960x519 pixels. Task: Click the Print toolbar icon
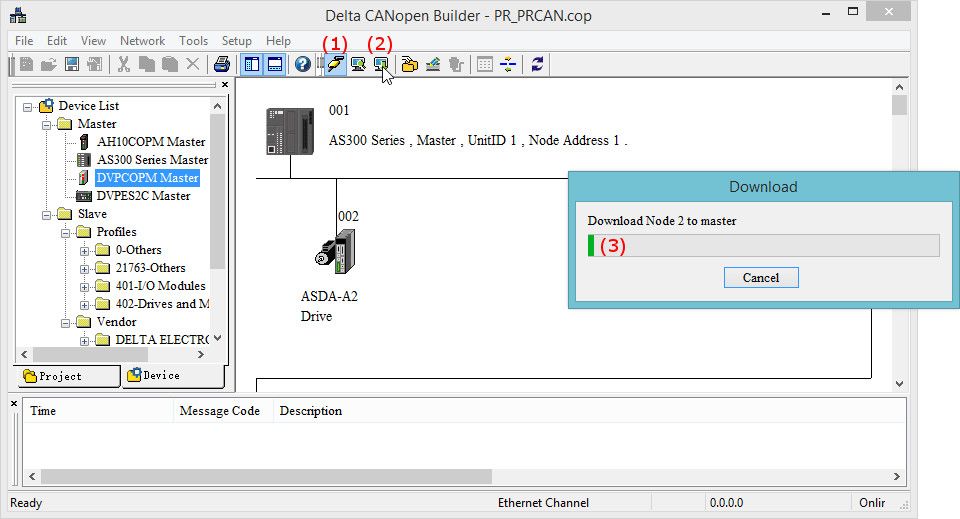pos(221,64)
